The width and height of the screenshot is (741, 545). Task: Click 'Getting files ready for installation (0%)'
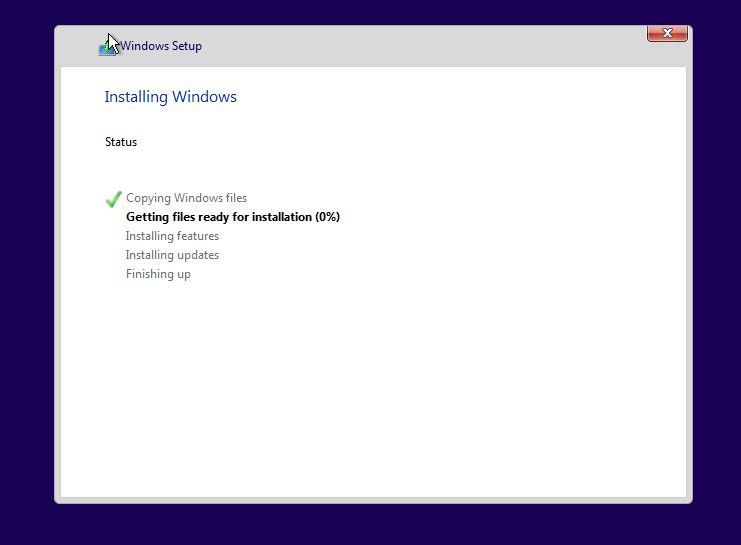tap(233, 217)
